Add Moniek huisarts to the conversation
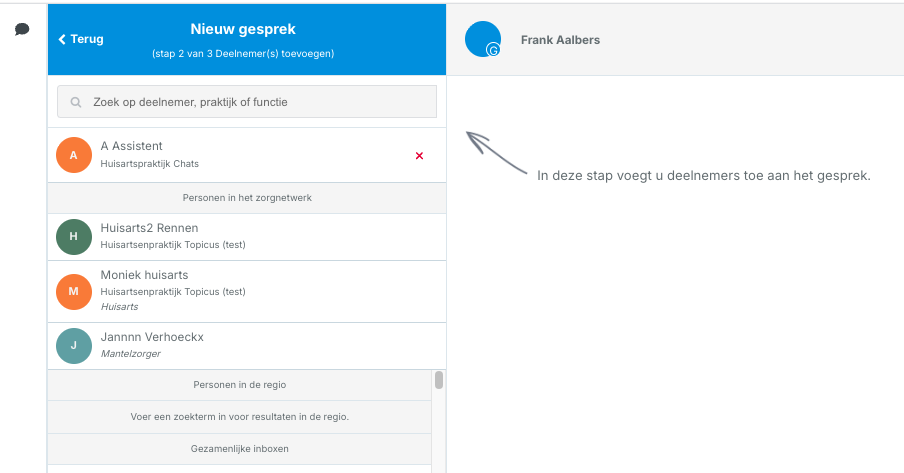 click(247, 292)
